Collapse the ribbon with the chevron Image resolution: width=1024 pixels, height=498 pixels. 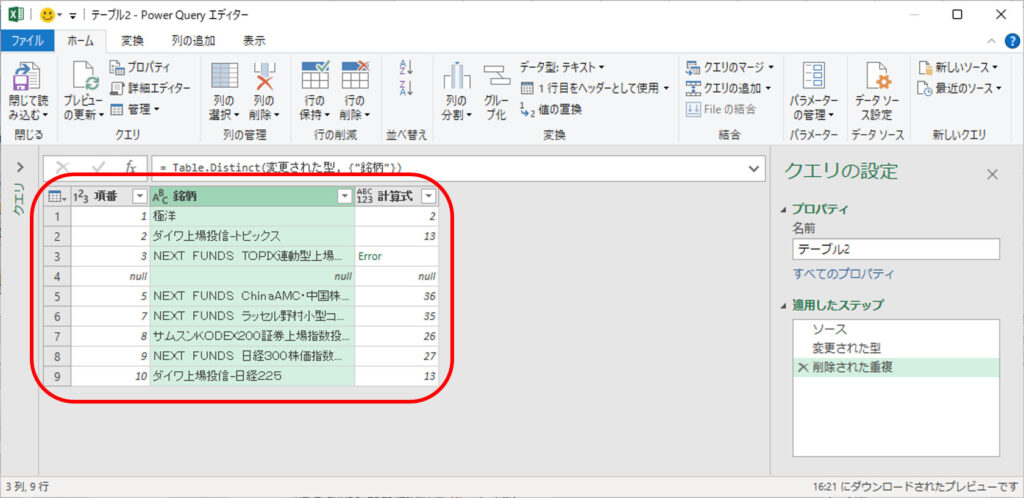point(992,41)
